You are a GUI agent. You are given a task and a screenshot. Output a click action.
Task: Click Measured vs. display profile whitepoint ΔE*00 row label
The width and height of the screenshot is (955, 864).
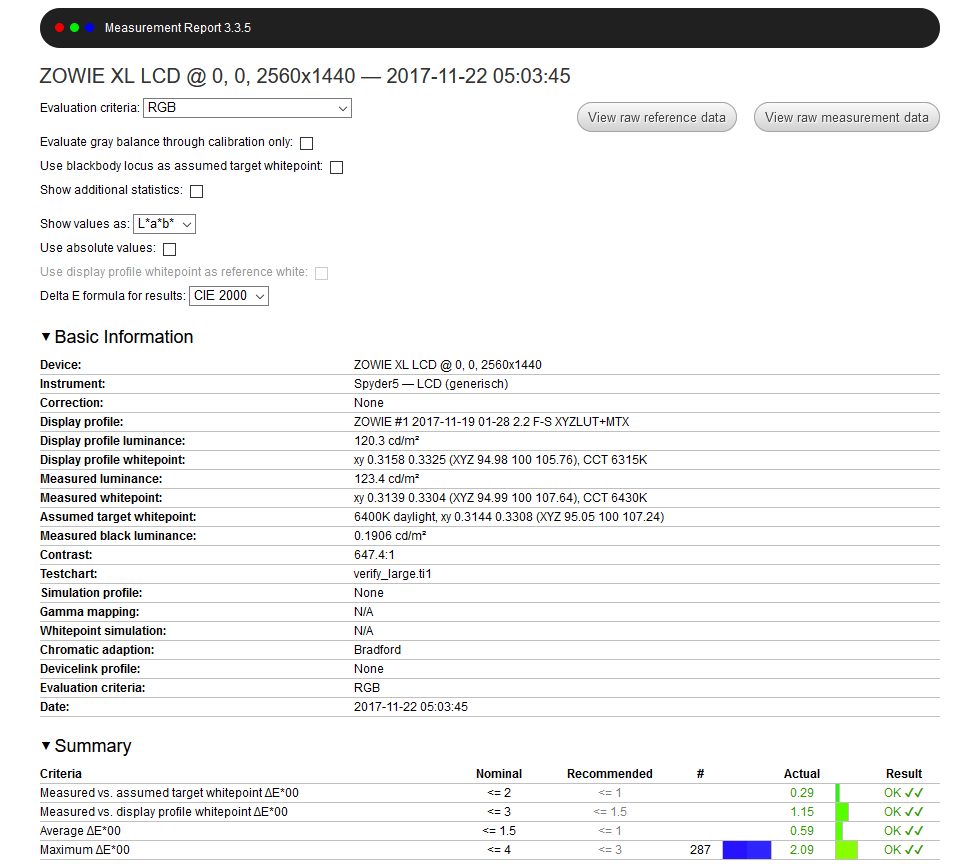click(164, 812)
